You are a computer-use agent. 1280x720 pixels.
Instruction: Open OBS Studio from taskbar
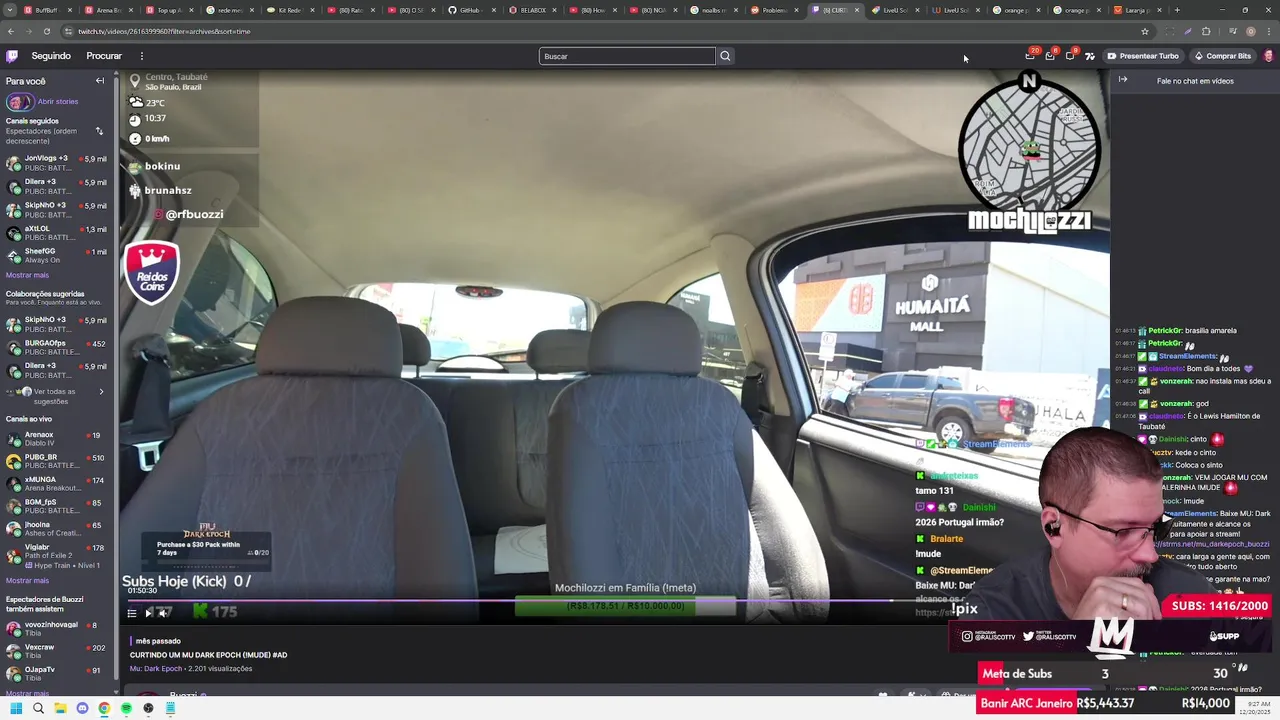tap(148, 708)
